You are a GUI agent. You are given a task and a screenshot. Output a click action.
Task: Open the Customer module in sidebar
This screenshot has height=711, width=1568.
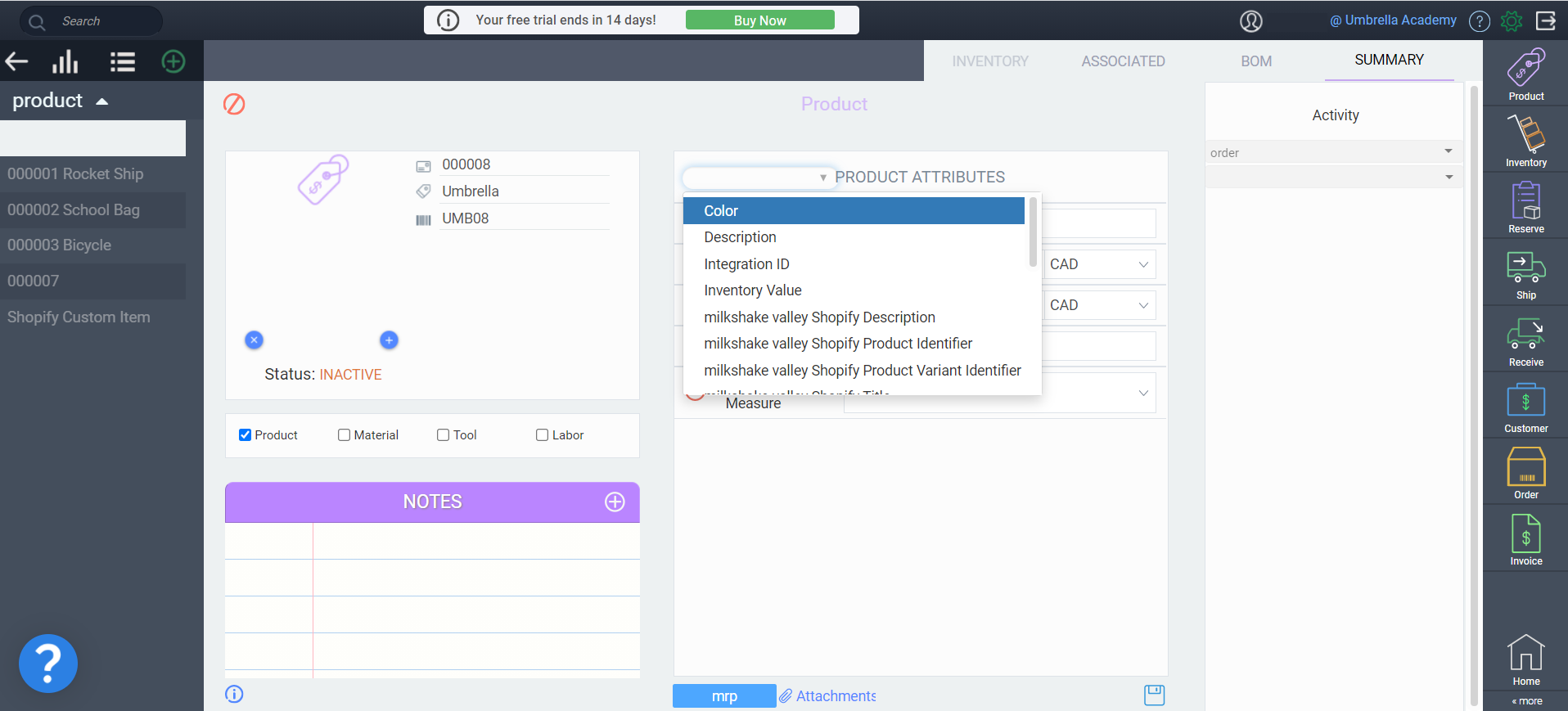point(1526,407)
